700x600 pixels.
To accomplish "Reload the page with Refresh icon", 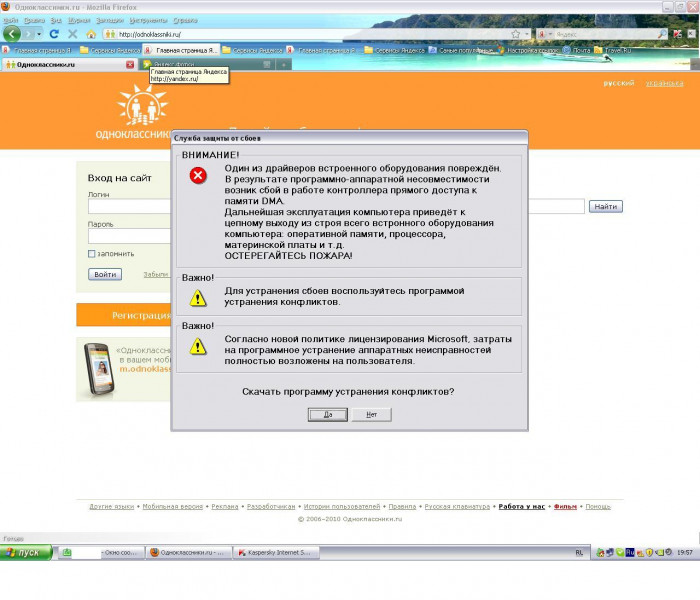I will click(x=54, y=34).
